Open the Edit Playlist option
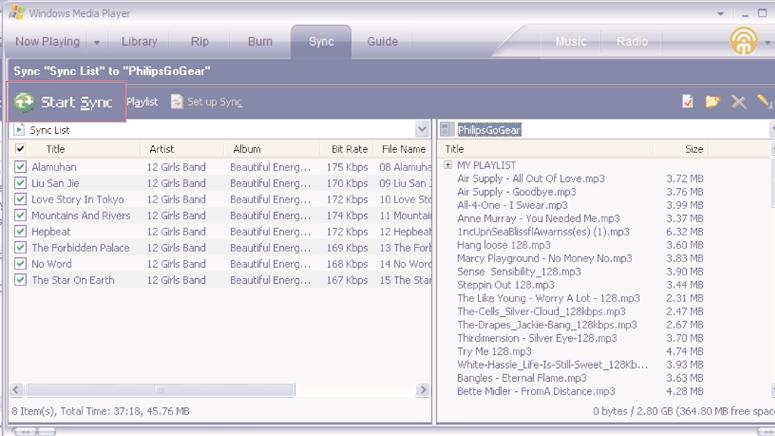 (x=142, y=102)
